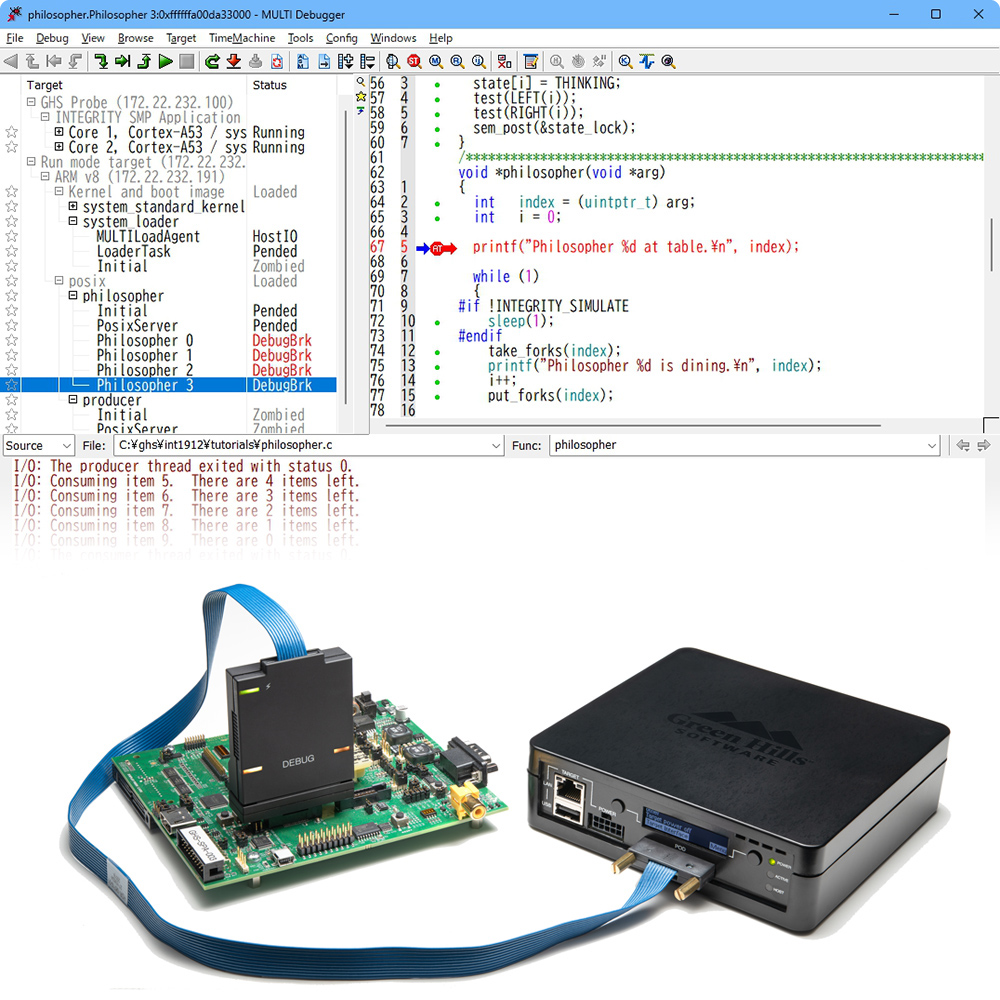Toggle breakpoint dot on line 72 sleep(1)

point(437,323)
